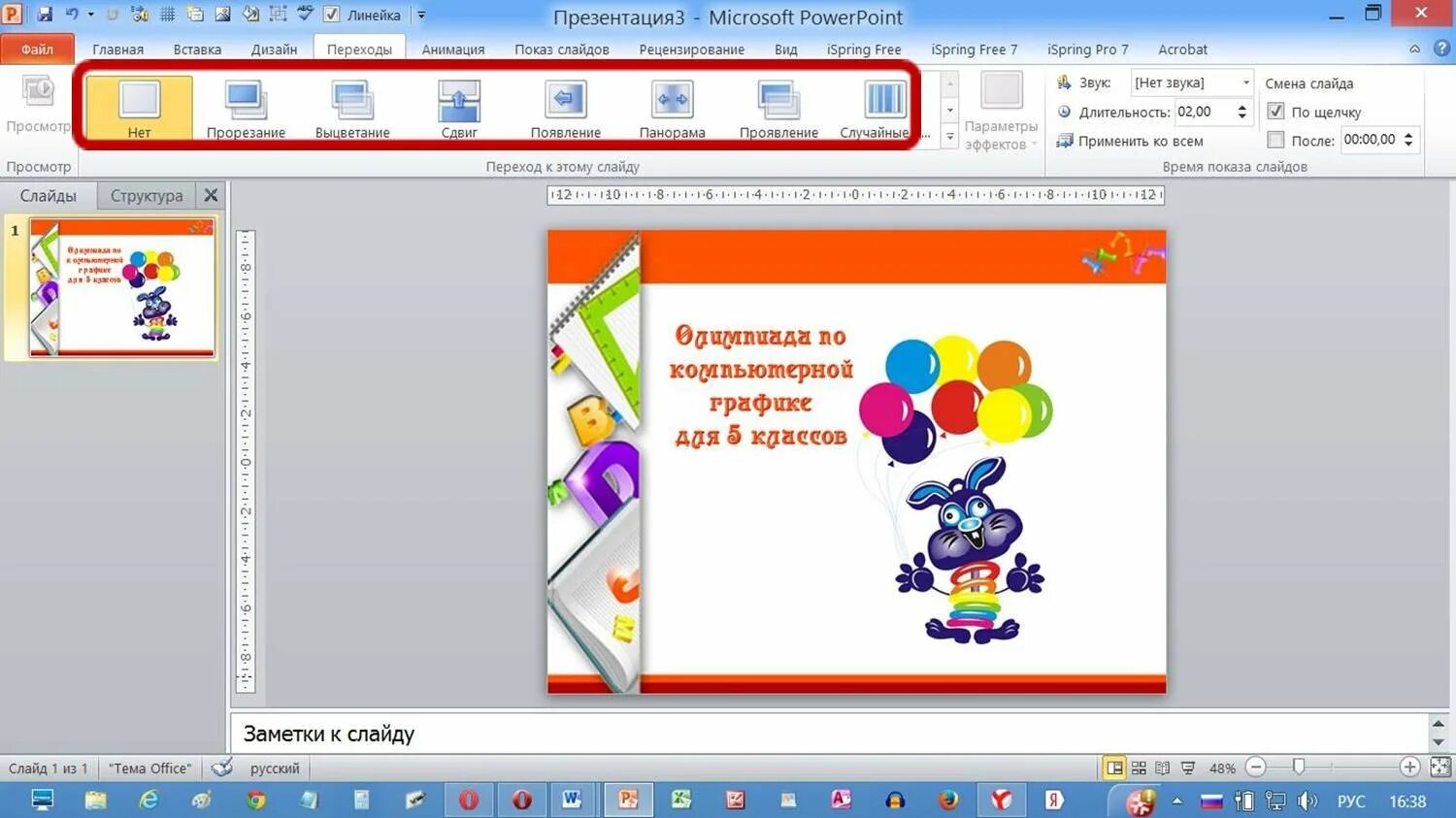Select slide 1 thumbnail
The image size is (1456, 818).
pyautogui.click(x=121, y=287)
